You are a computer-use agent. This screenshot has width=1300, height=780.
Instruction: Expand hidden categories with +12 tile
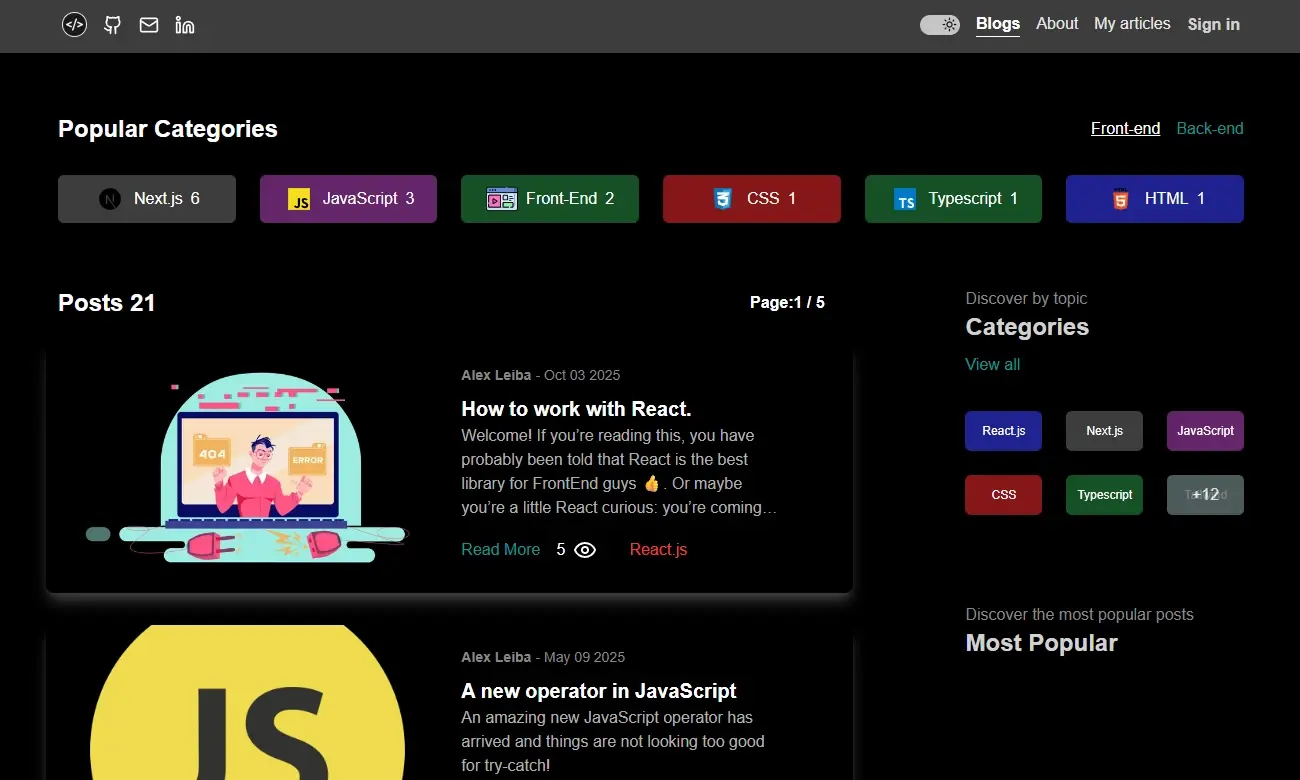1205,495
